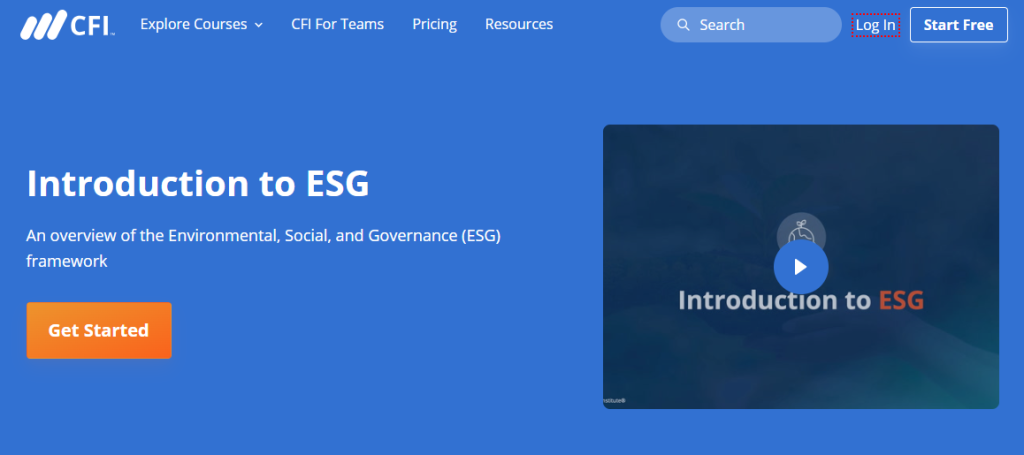
Task: Expand the Explore Courses chevron arrow
Action: 259,25
